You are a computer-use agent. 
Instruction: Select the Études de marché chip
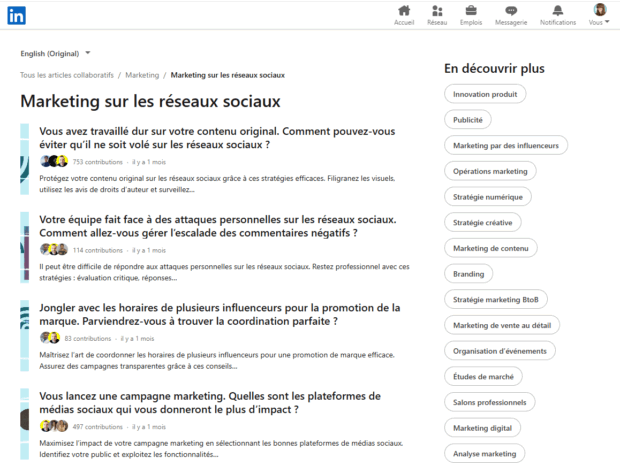(x=483, y=377)
